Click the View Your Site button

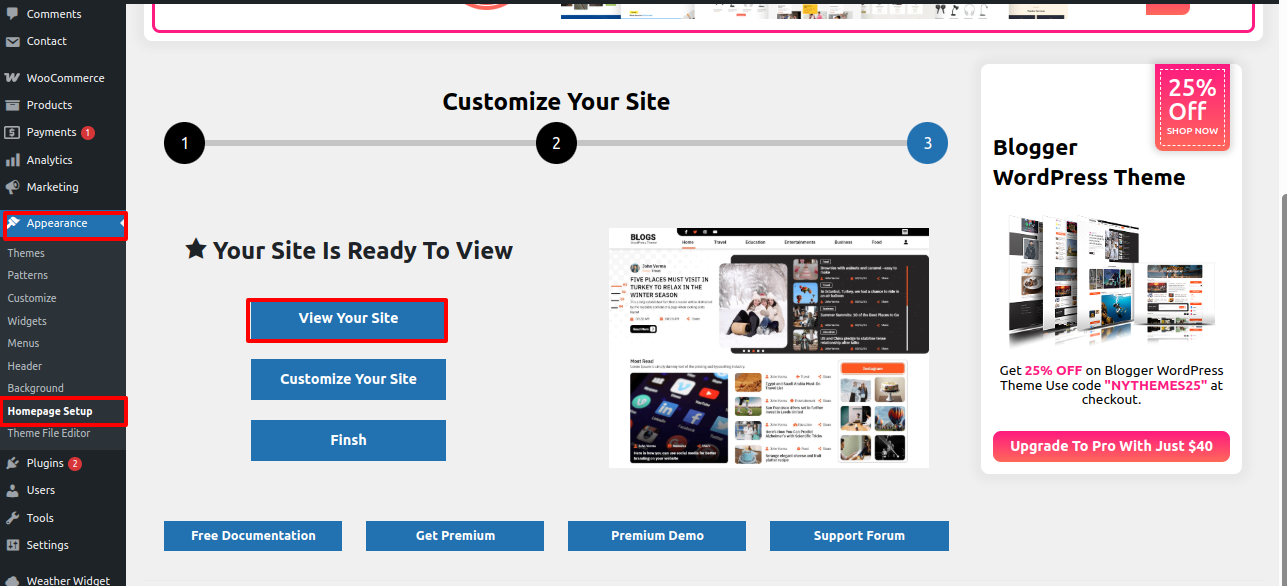click(x=348, y=319)
